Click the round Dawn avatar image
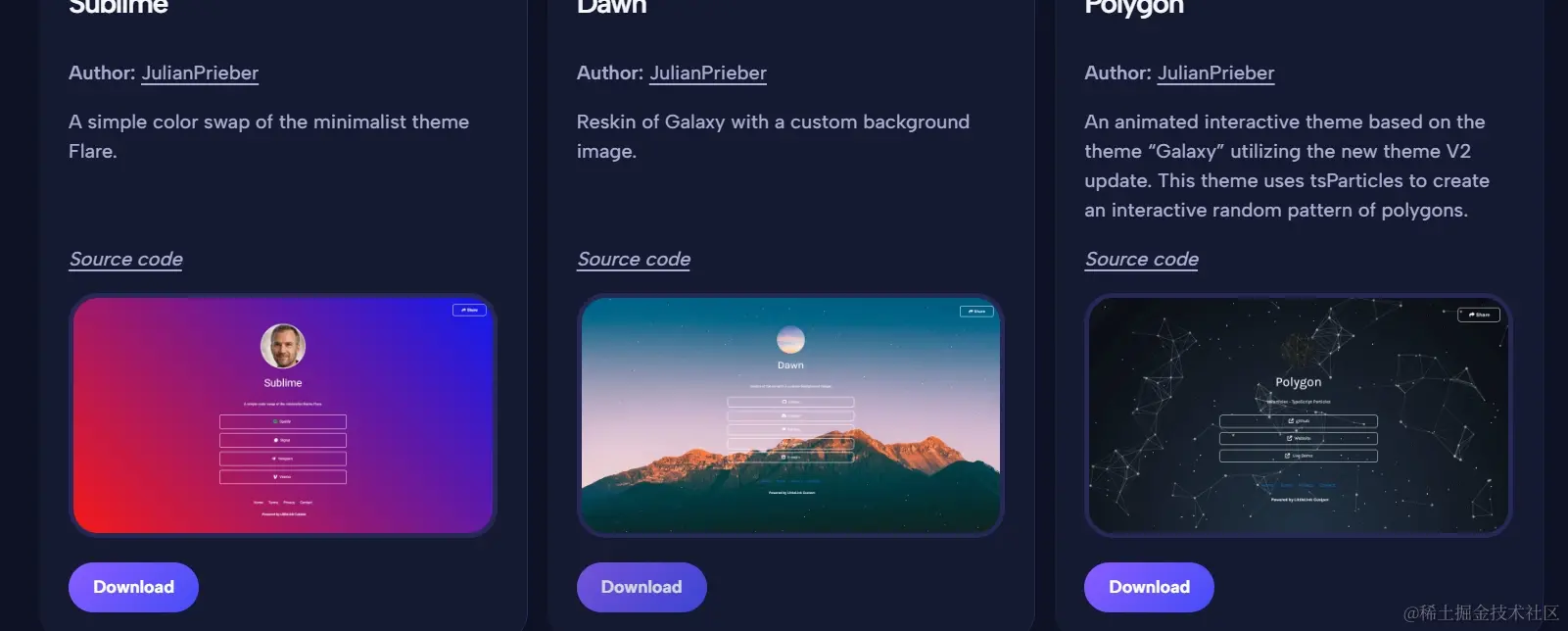Screen dimensions: 1568x631 coord(790,340)
